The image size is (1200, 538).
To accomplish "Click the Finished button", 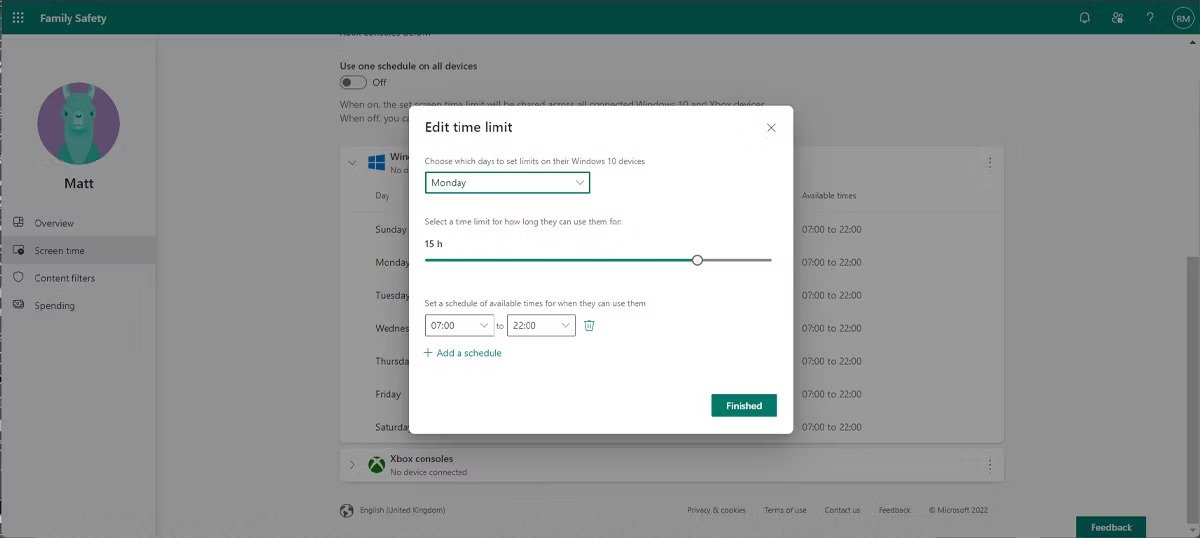I will (744, 406).
